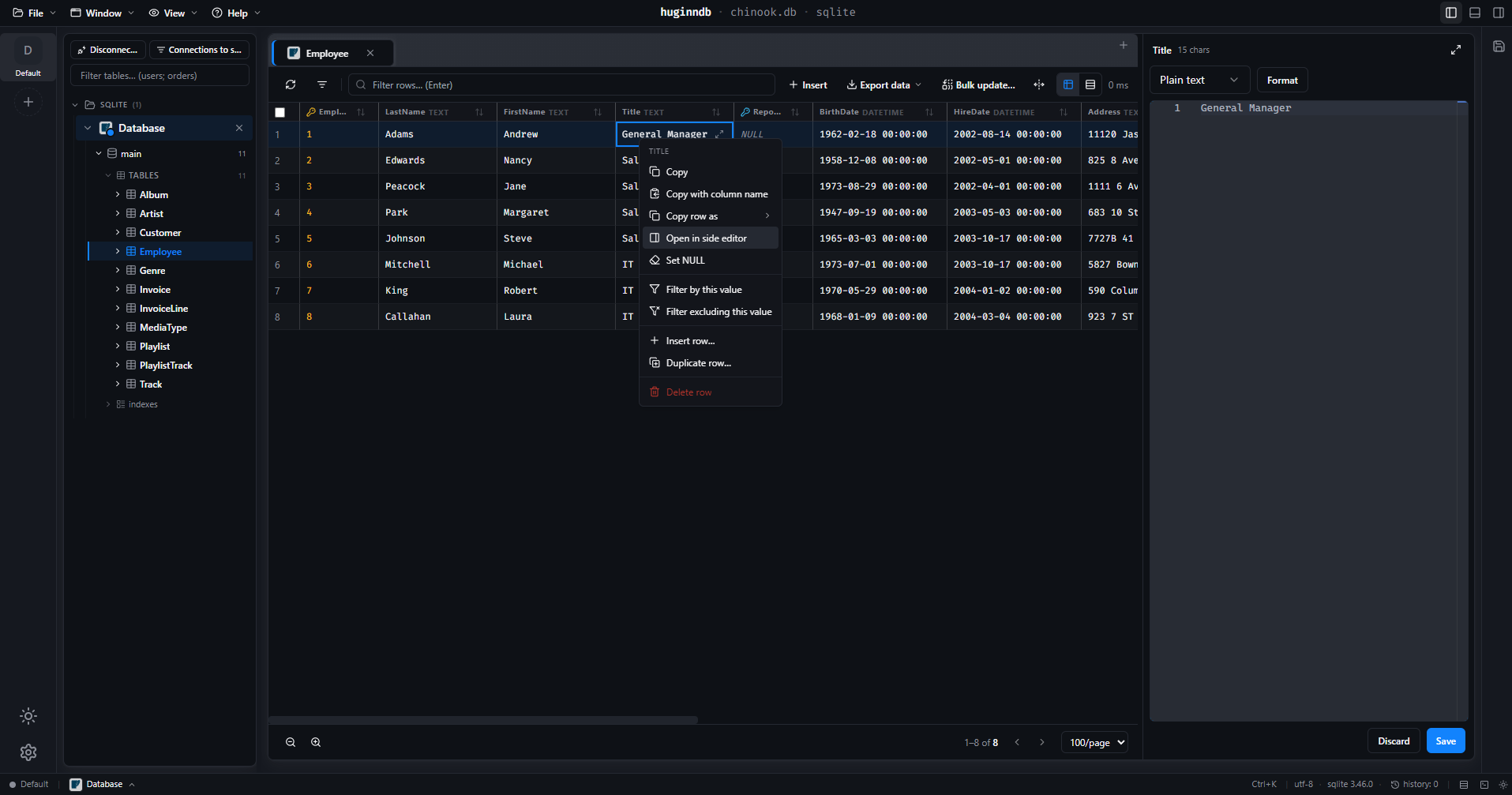Screen dimensions: 1512x795
Task: Choose Duplicate row from menu
Action: [x=710, y=362]
